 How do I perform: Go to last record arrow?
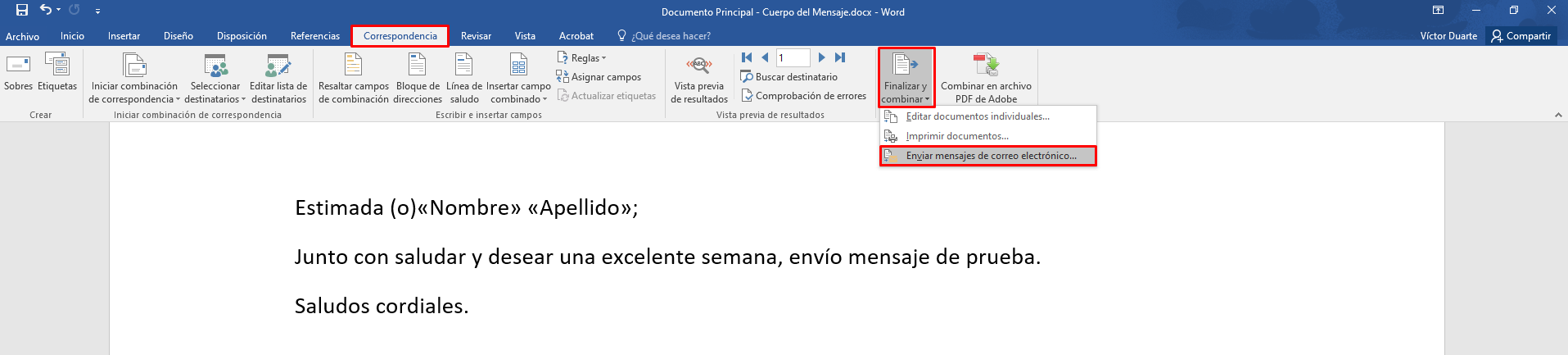pos(840,57)
